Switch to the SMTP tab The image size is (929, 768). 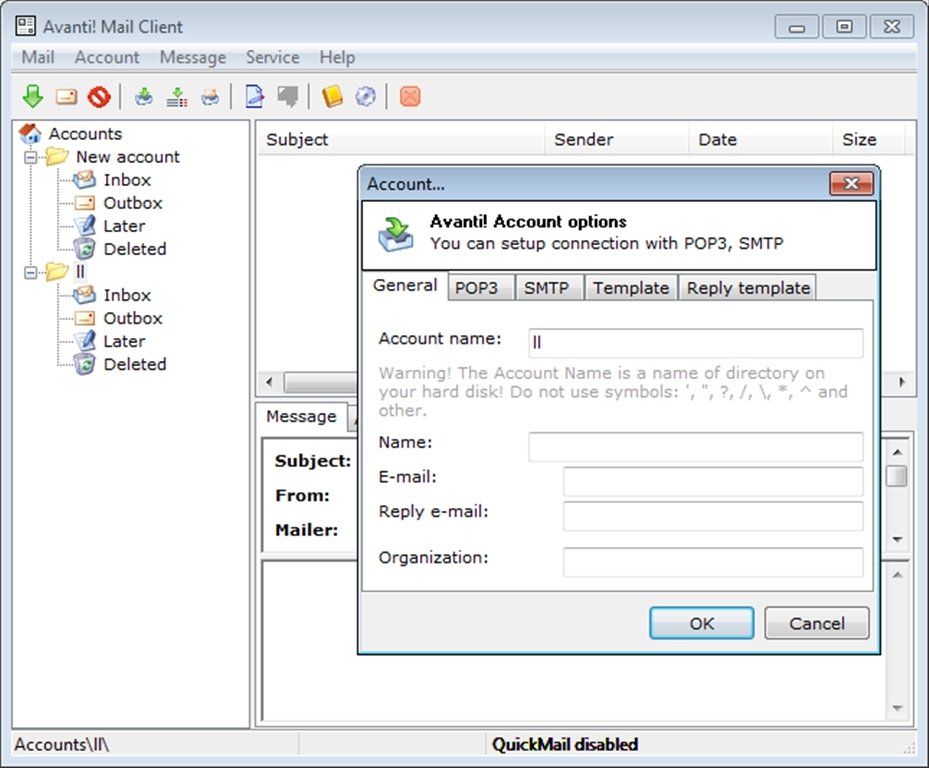549,287
